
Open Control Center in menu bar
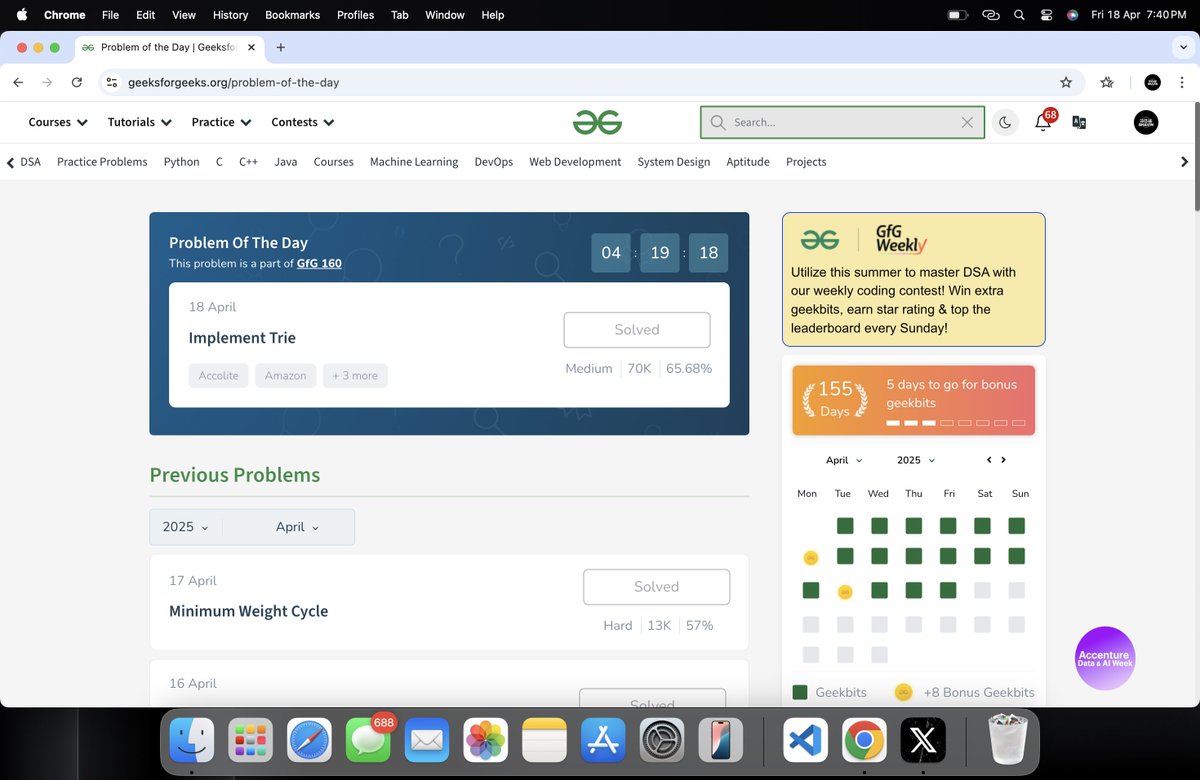[x=1046, y=15]
